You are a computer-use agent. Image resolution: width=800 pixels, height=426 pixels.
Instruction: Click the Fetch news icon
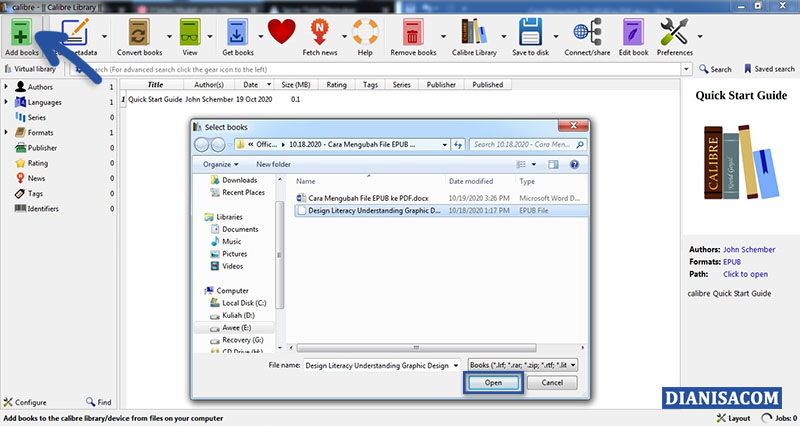[x=321, y=34]
